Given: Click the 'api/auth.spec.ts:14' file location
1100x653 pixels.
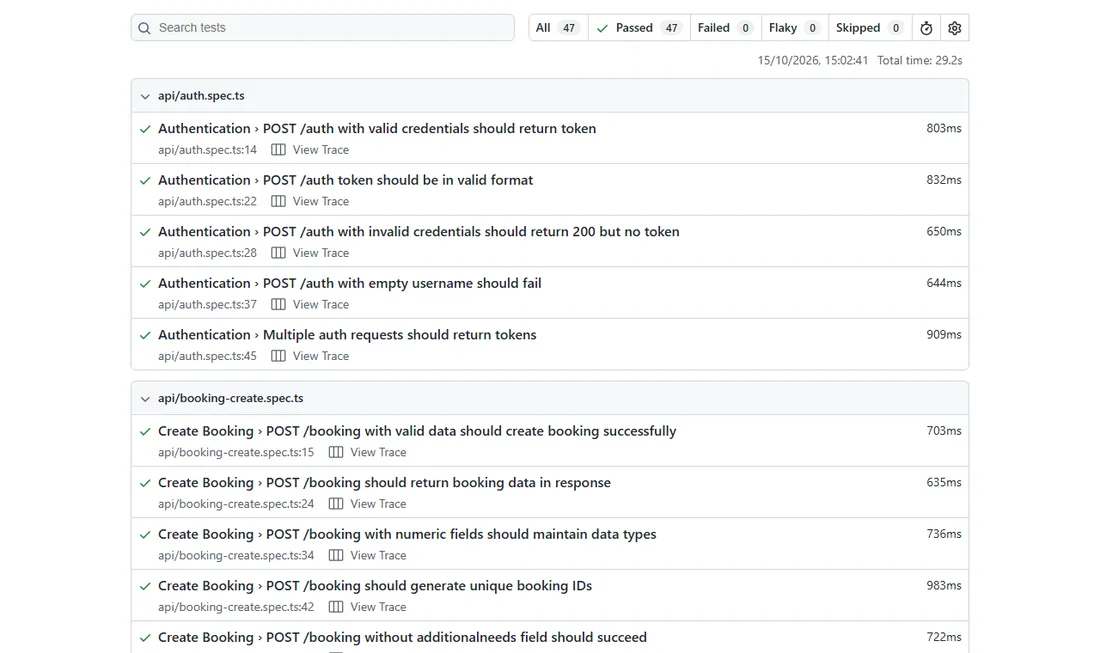Looking at the screenshot, I should pos(208,149).
